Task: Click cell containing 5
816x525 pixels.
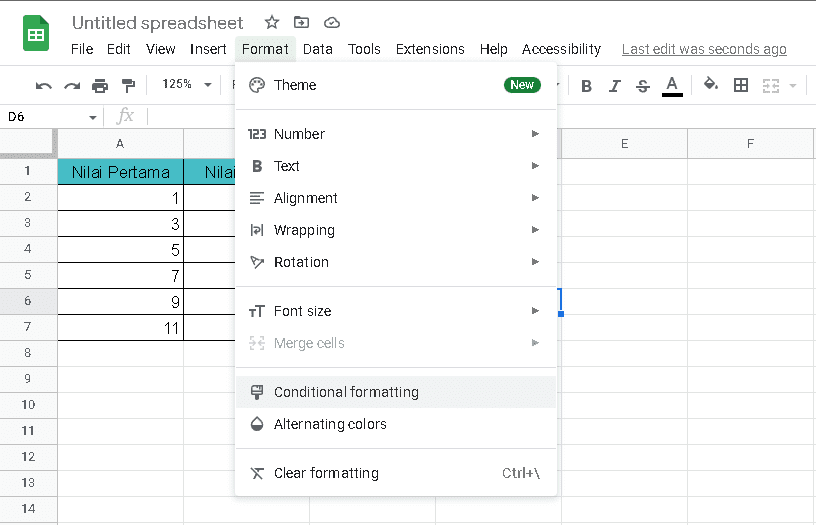Action: (x=120, y=249)
